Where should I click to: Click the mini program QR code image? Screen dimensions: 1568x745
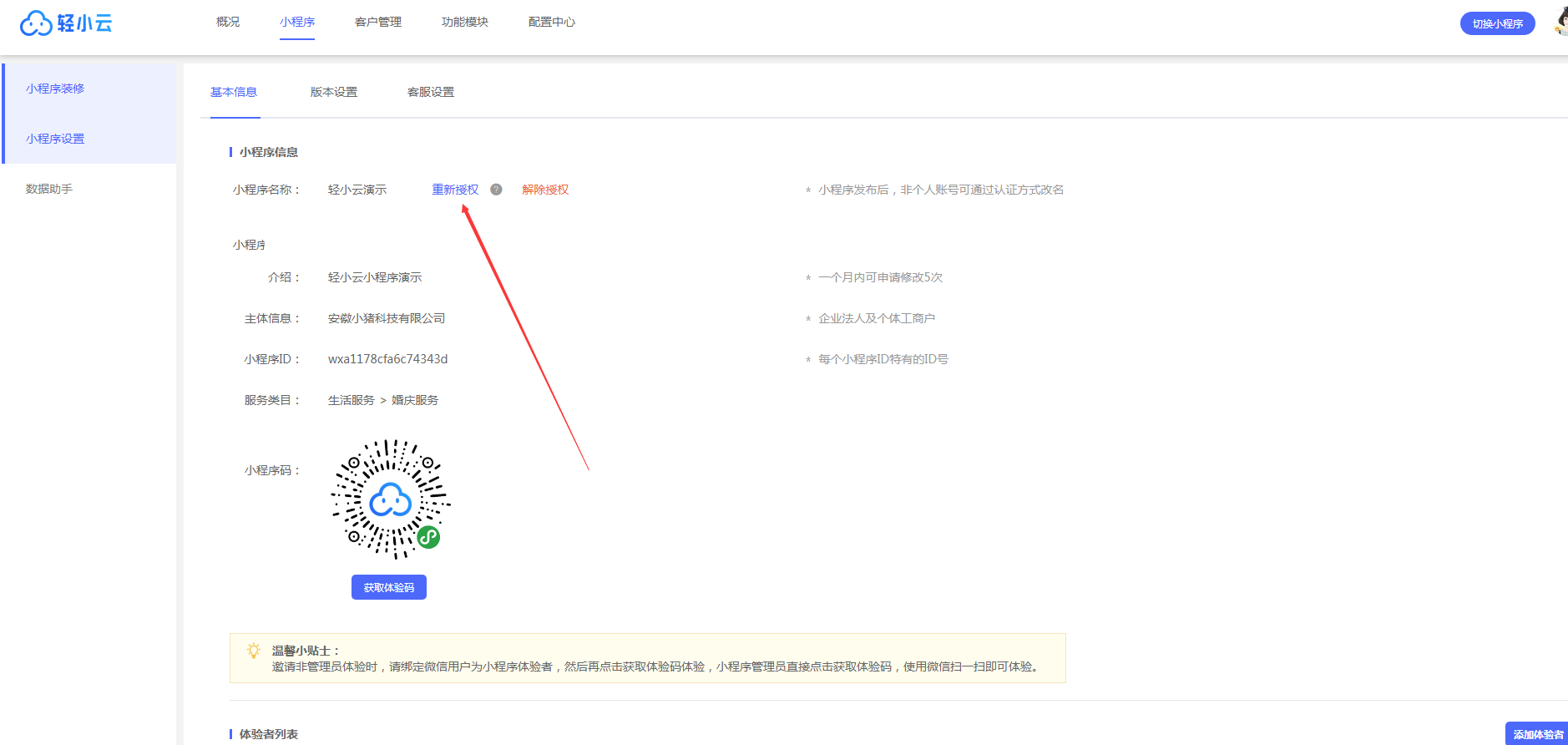pos(391,499)
